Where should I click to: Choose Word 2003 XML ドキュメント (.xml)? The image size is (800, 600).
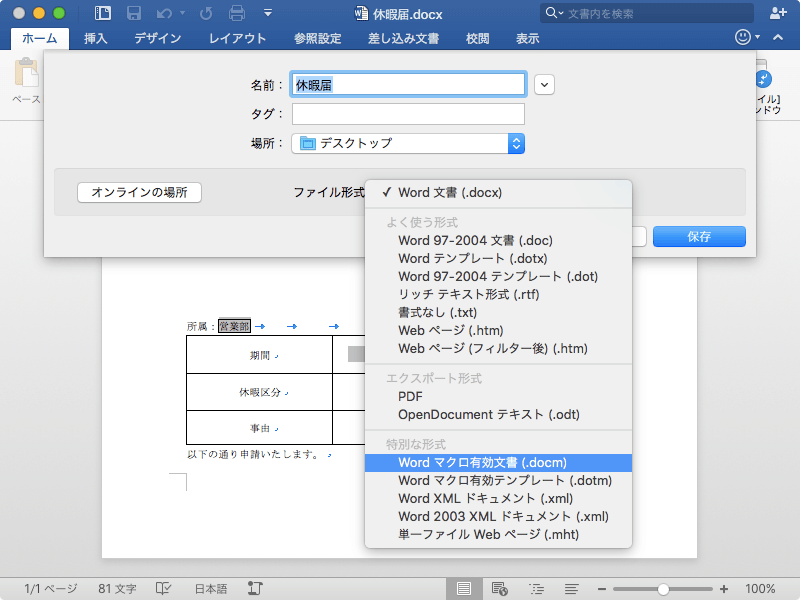[x=498, y=516]
